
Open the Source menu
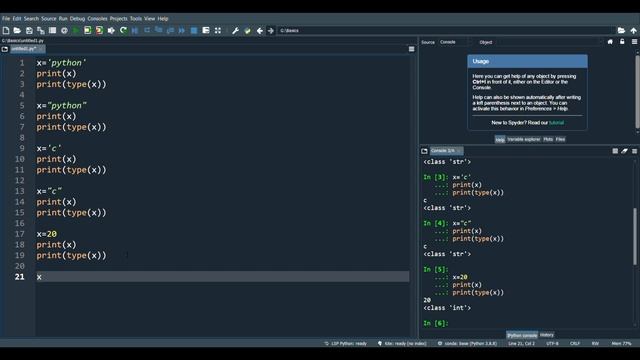(x=49, y=19)
